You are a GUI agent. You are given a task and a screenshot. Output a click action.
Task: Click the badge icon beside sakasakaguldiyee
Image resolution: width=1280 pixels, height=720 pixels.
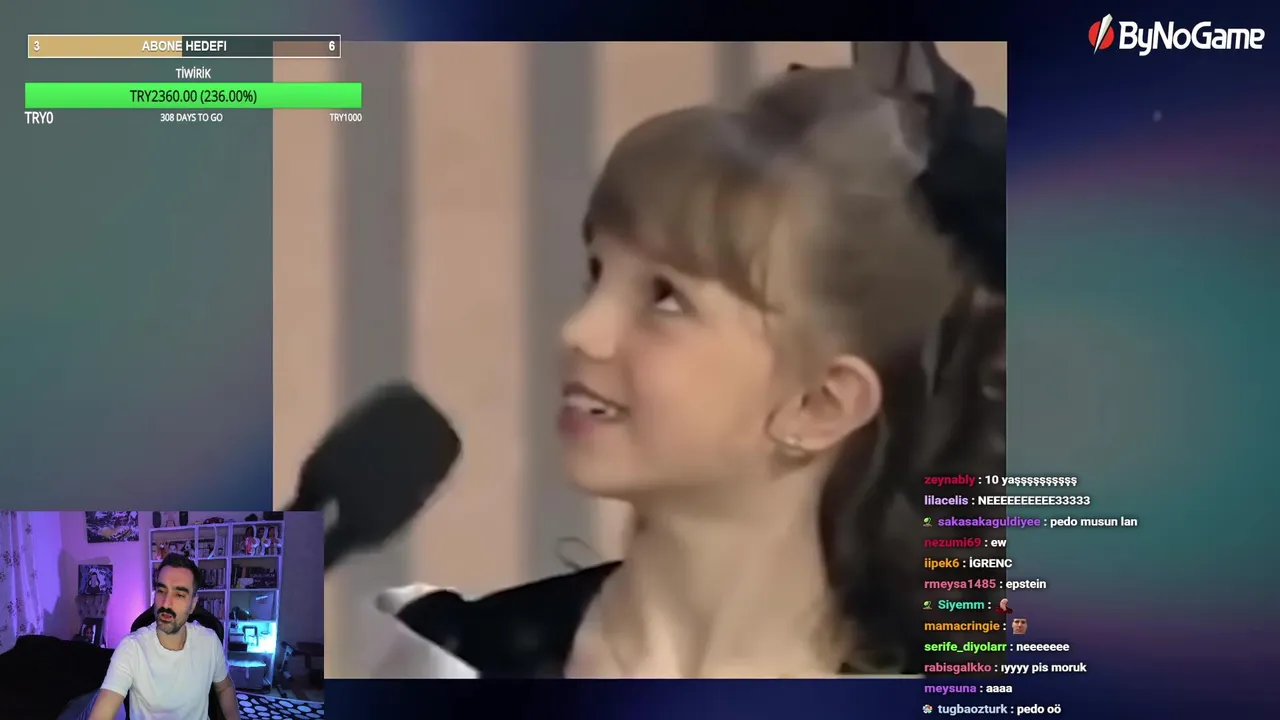click(928, 522)
